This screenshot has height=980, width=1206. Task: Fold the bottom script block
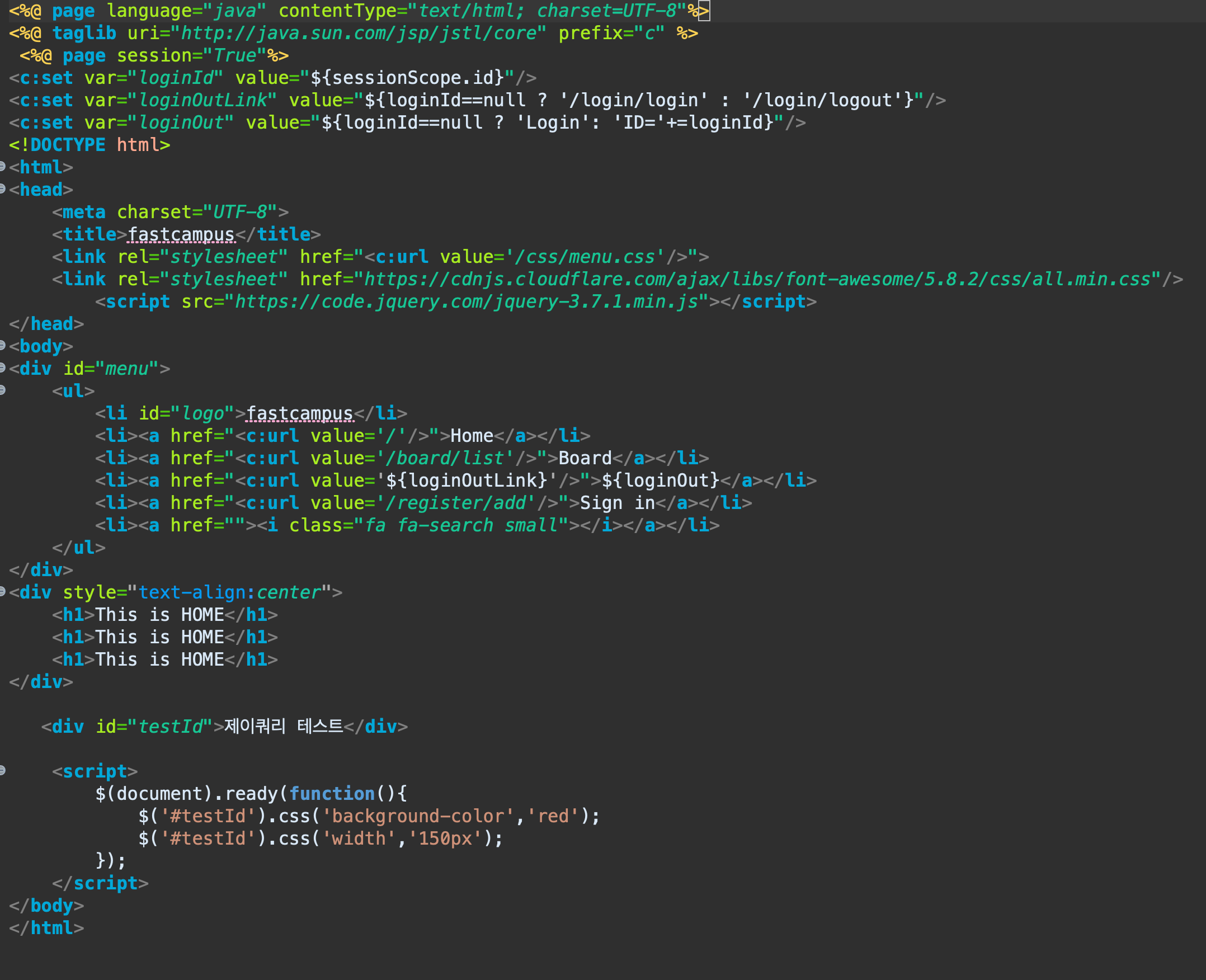(x=2, y=770)
